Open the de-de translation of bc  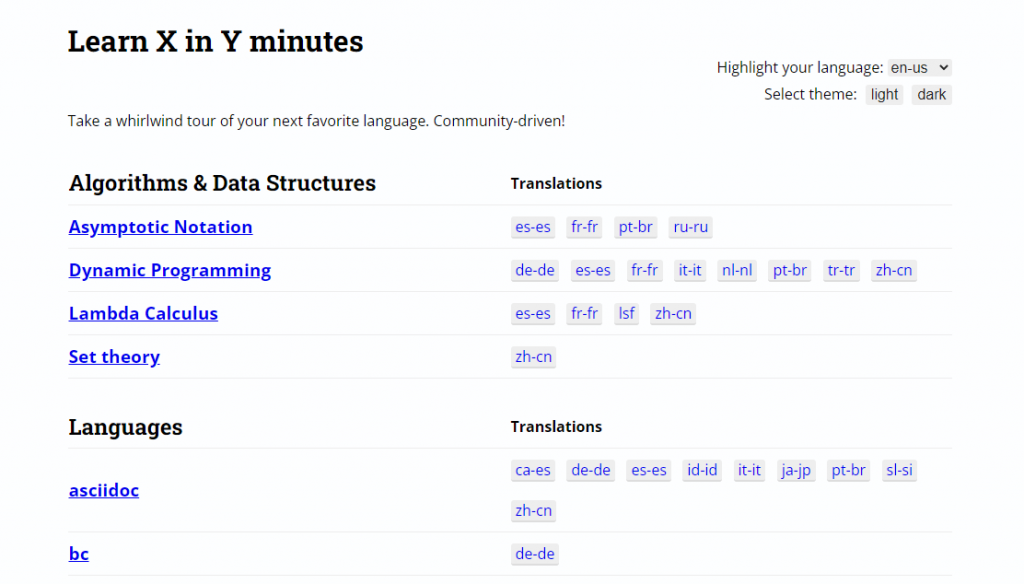pyautogui.click(x=534, y=553)
